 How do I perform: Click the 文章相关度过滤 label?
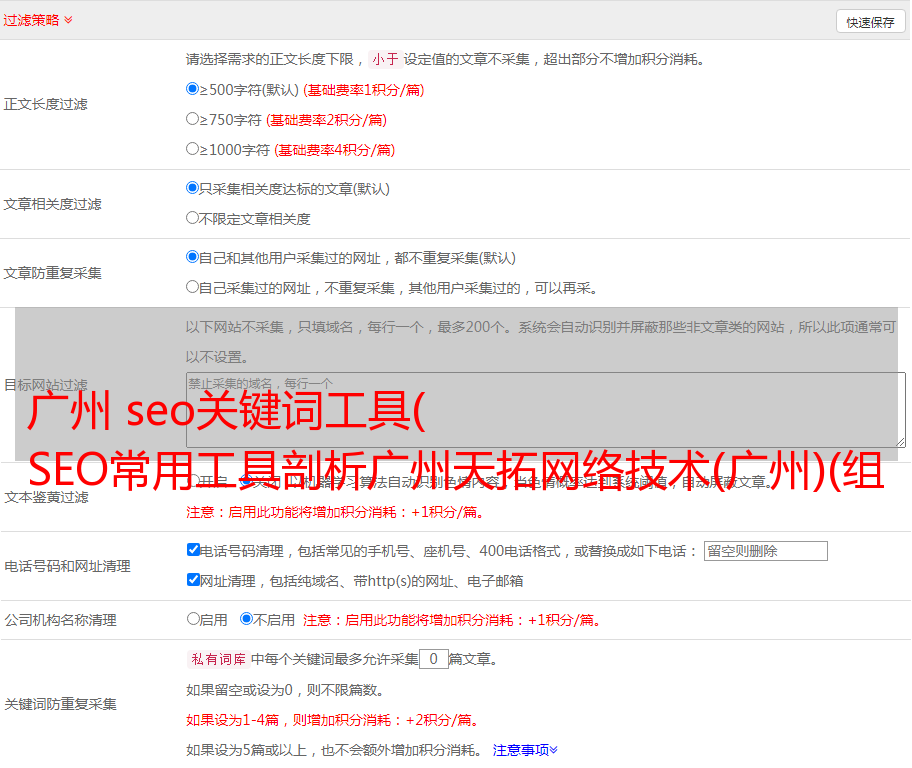[x=52, y=204]
